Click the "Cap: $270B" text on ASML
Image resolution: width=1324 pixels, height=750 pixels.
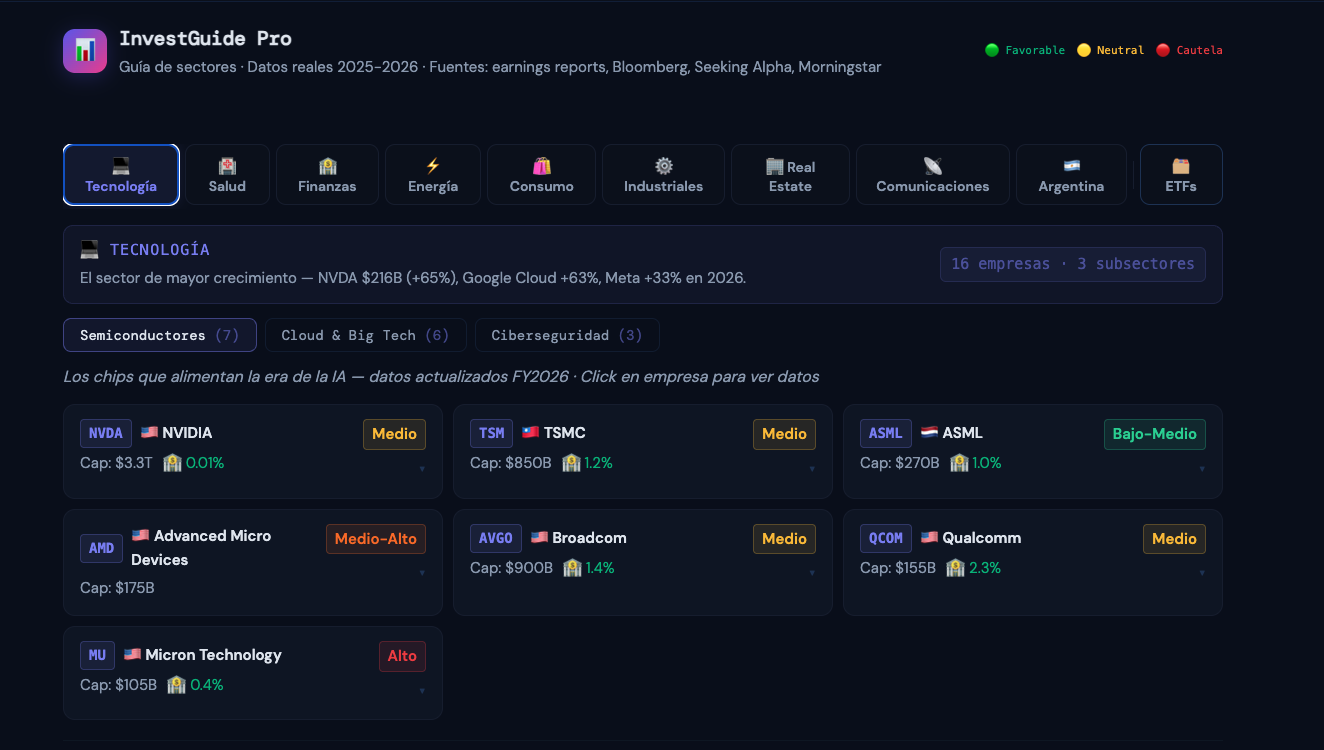coord(900,463)
